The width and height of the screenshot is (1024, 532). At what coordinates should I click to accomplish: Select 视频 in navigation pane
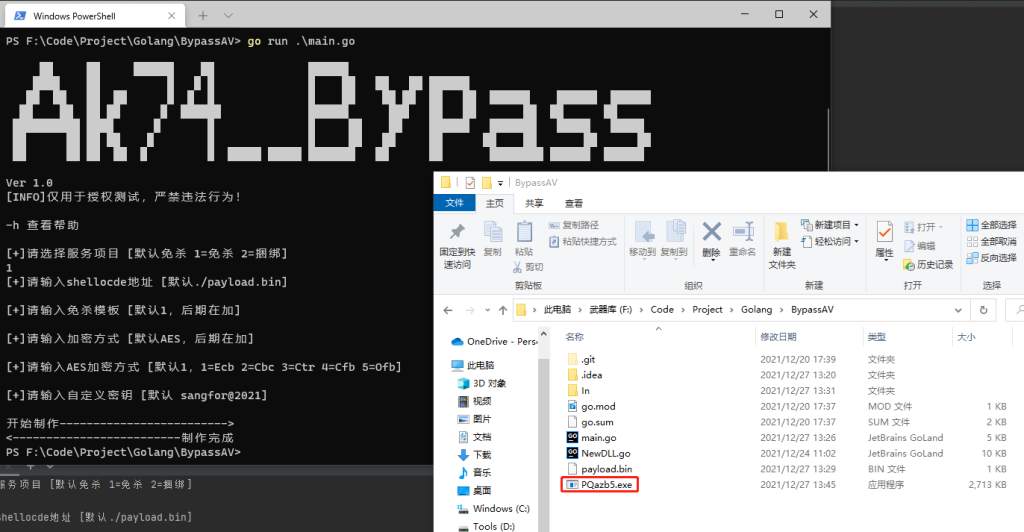click(474, 401)
